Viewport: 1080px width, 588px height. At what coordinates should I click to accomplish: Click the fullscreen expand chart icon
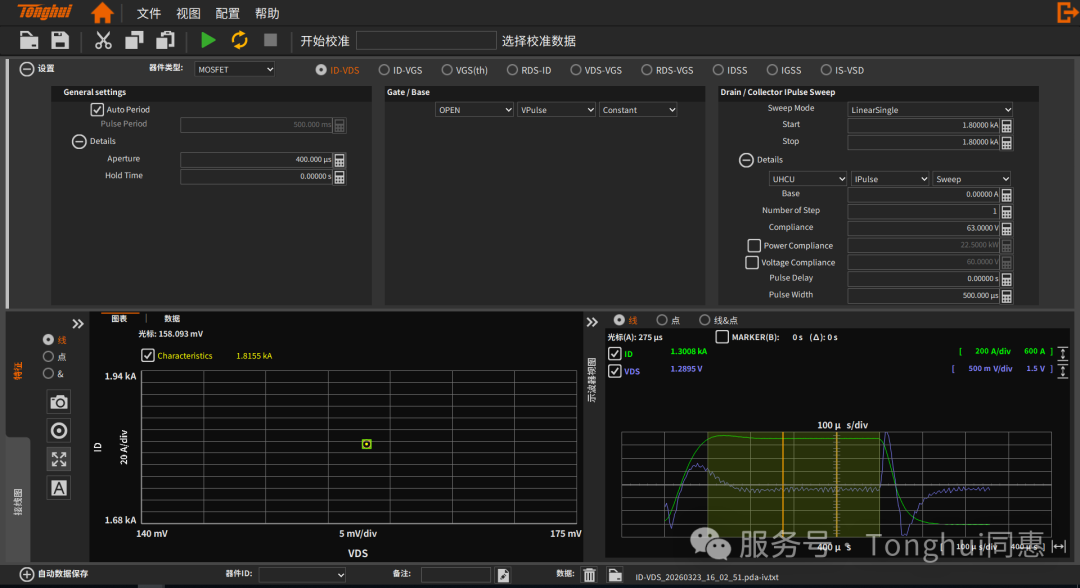[59, 459]
